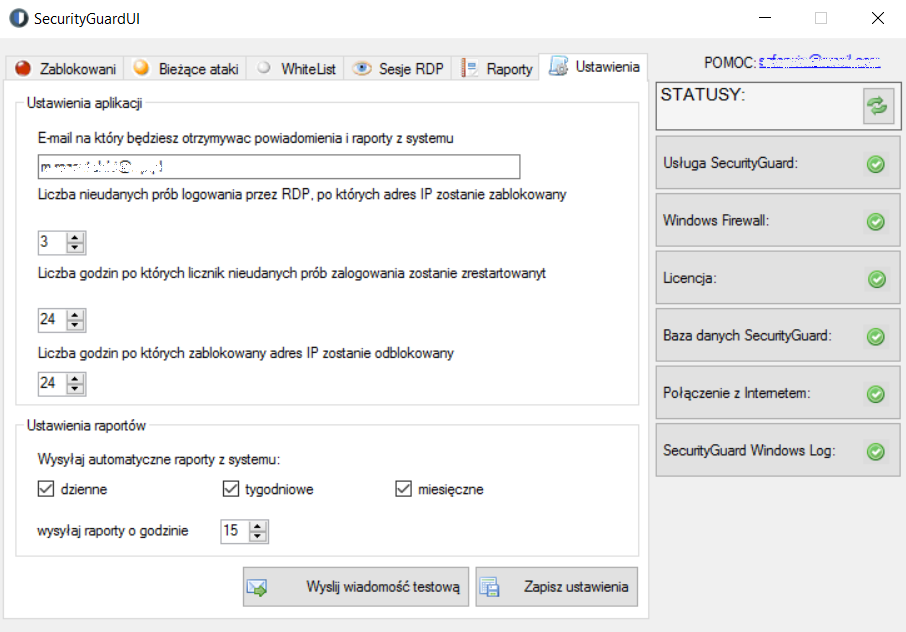The image size is (906, 632).
Task: Increase counter reset hours value
Action: coord(75,315)
